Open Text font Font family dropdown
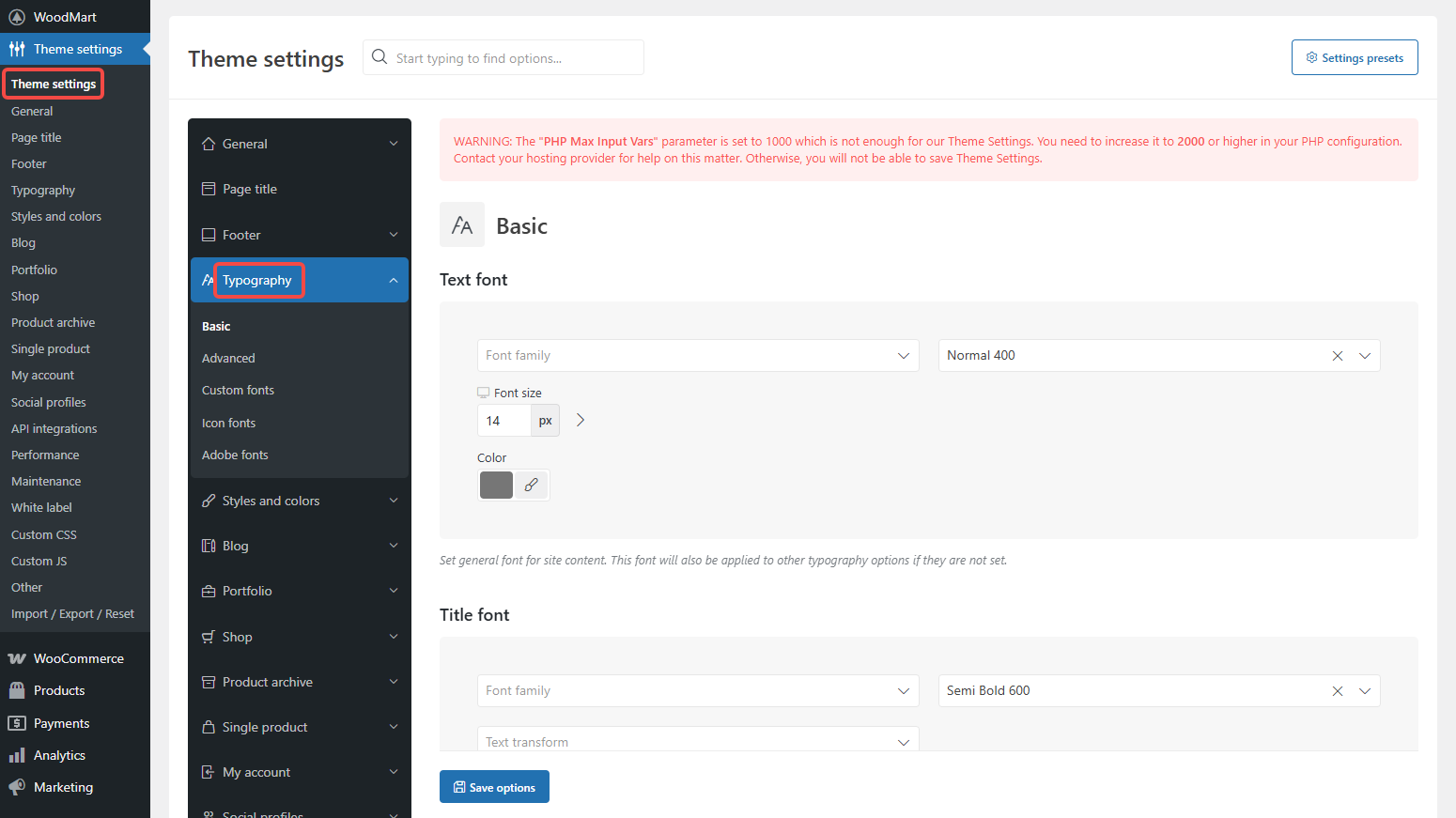Image resolution: width=1456 pixels, height=818 pixels. point(697,356)
